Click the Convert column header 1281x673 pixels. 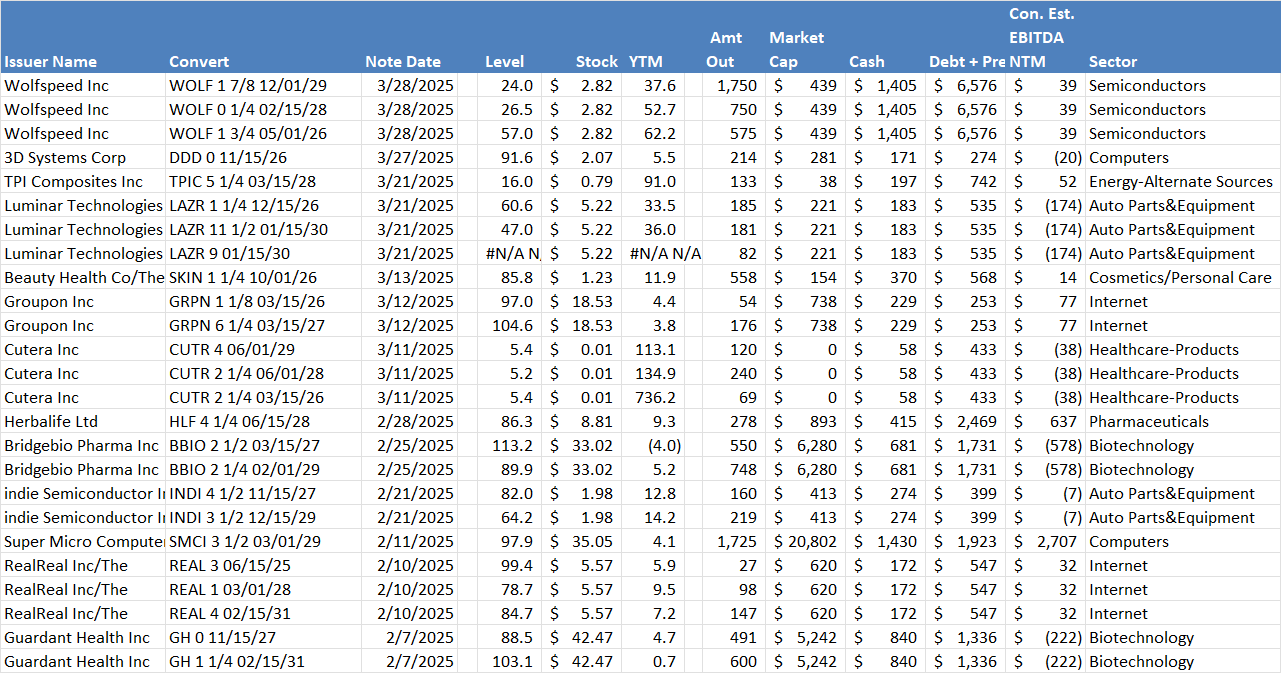(x=199, y=61)
